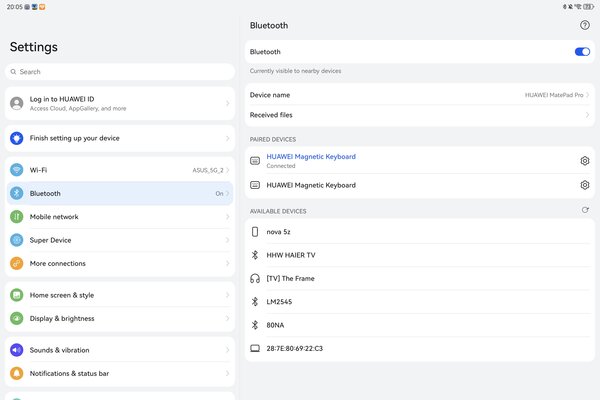Focus the Settings search field
Screen dimensions: 600x400
(x=120, y=72)
